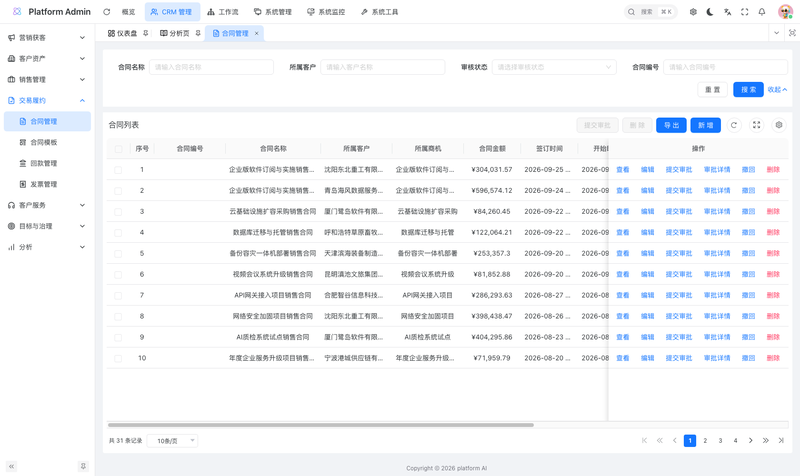Tick the checkbox for row 3
The height and width of the screenshot is (476, 800).
[x=118, y=212]
